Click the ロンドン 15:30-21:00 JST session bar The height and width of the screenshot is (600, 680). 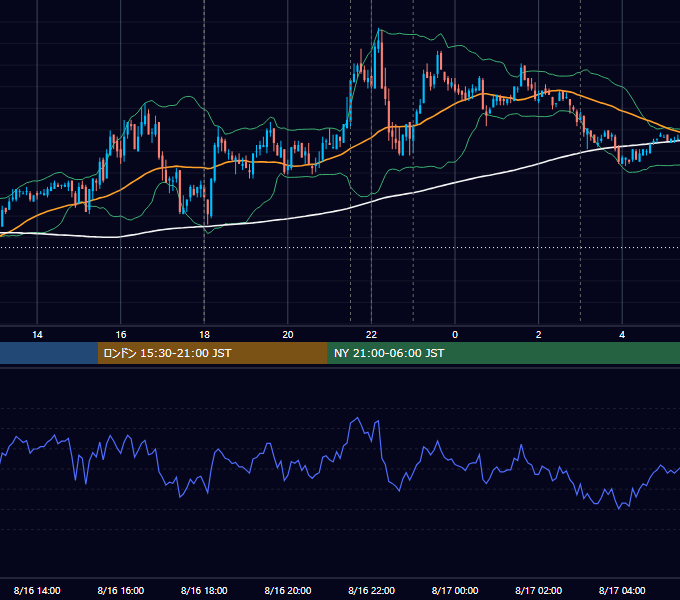coord(212,353)
